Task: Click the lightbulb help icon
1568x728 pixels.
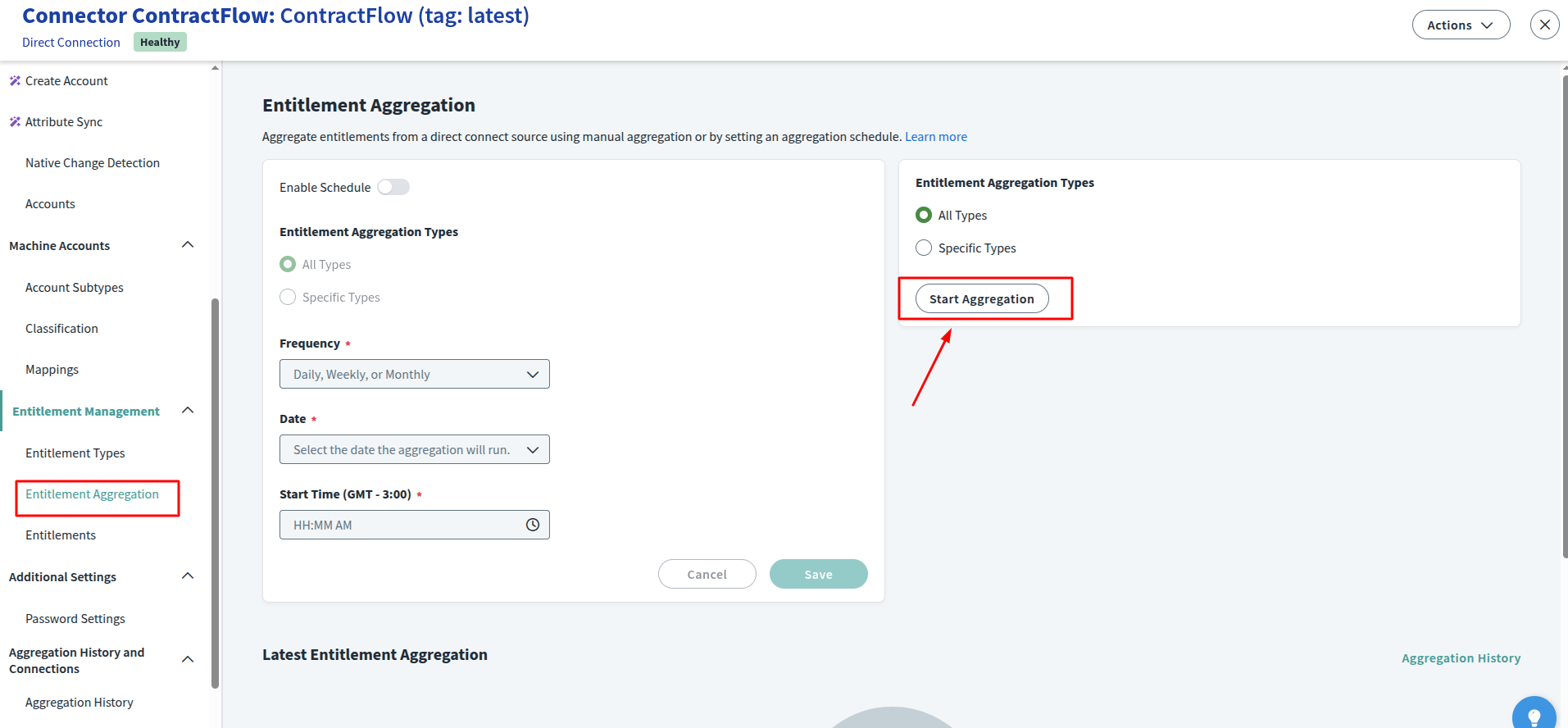Action: click(1534, 717)
